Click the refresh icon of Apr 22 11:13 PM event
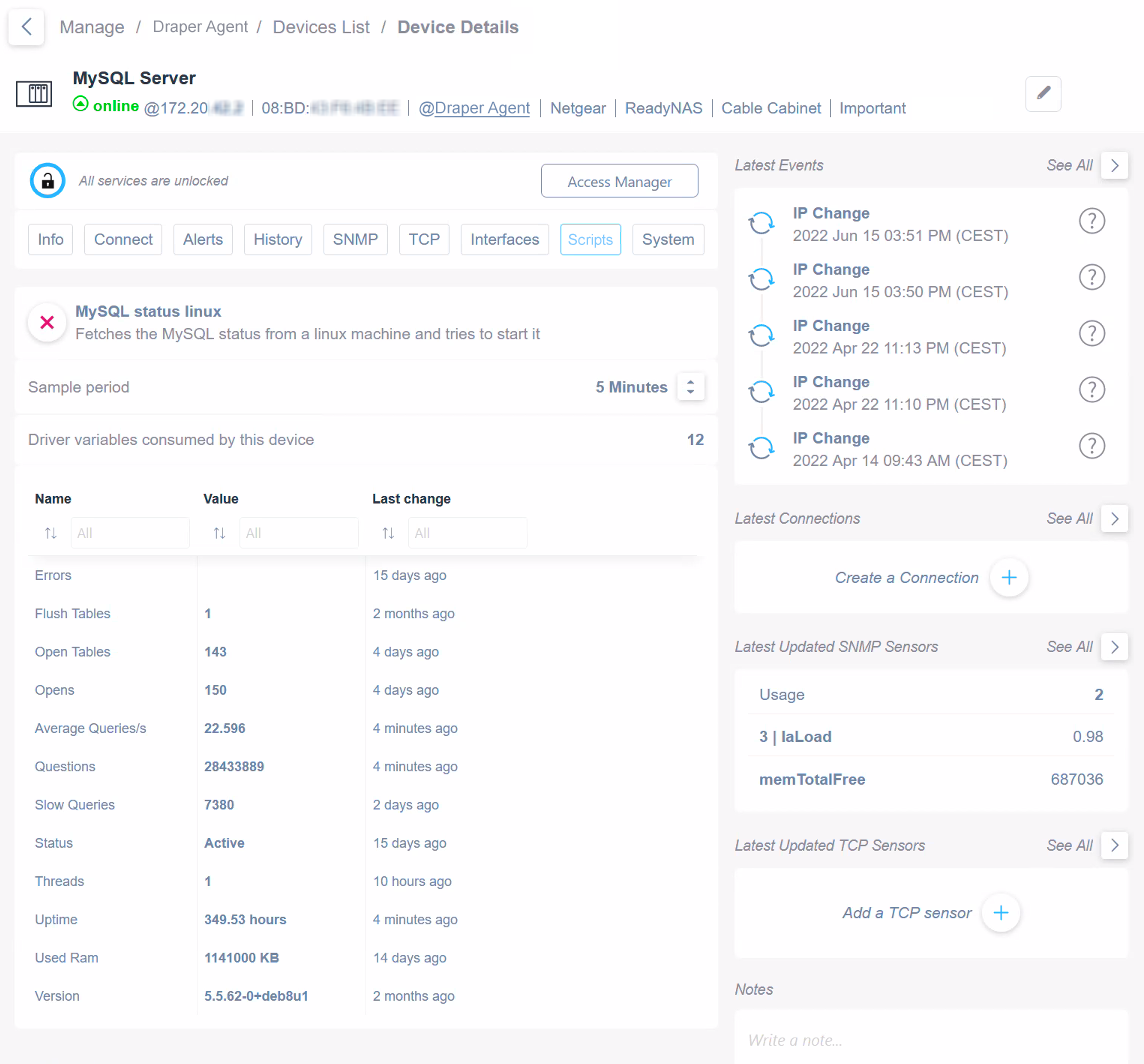This screenshot has width=1144, height=1064. click(x=762, y=336)
